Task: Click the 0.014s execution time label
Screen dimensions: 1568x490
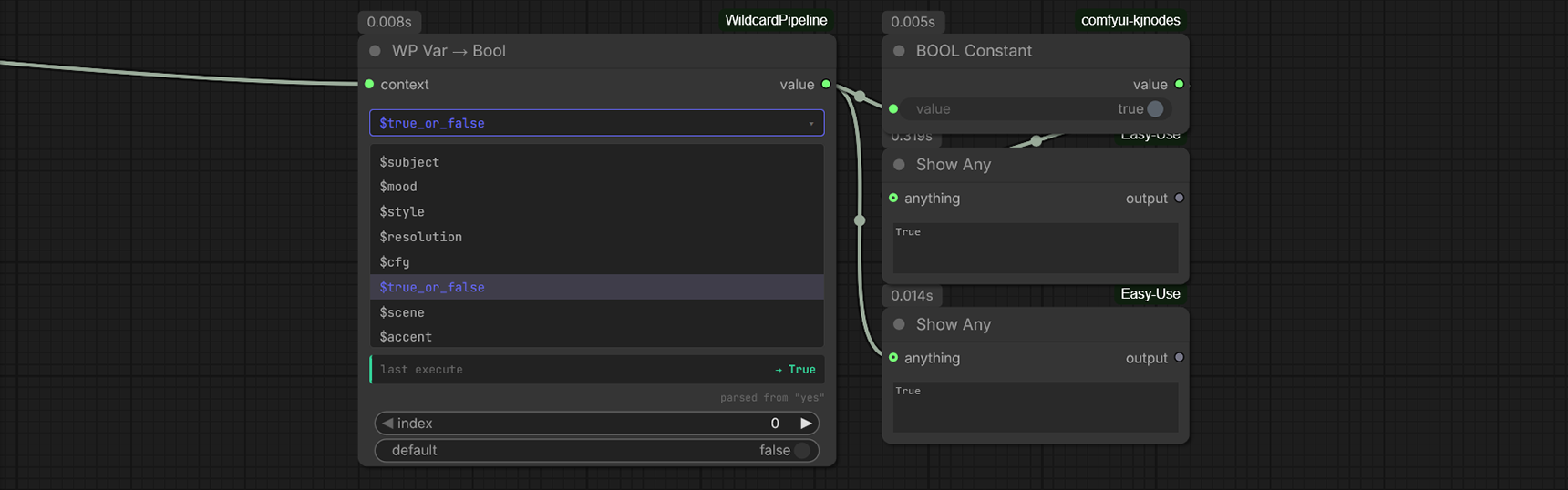Action: pyautogui.click(x=912, y=295)
